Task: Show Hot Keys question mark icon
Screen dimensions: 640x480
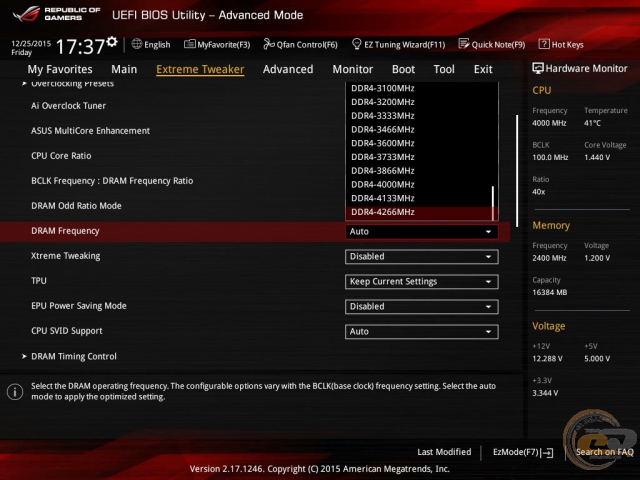Action: point(544,44)
